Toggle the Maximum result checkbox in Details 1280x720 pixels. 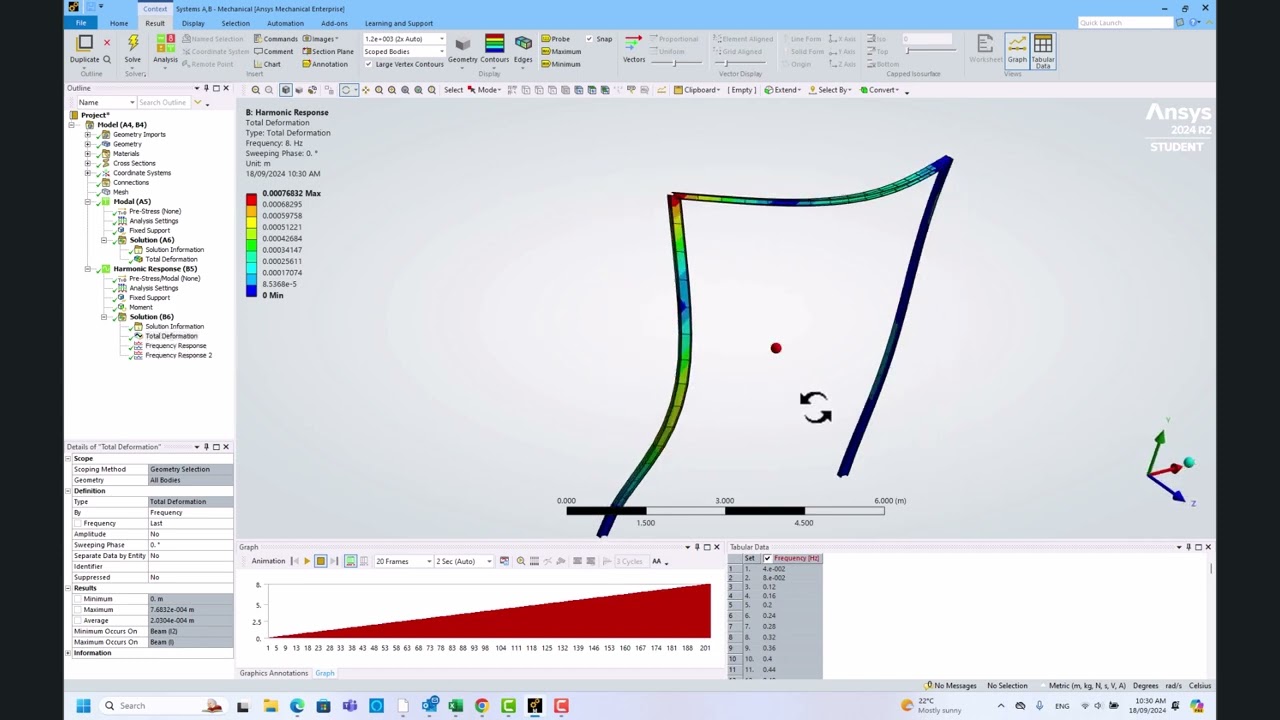tap(77, 610)
